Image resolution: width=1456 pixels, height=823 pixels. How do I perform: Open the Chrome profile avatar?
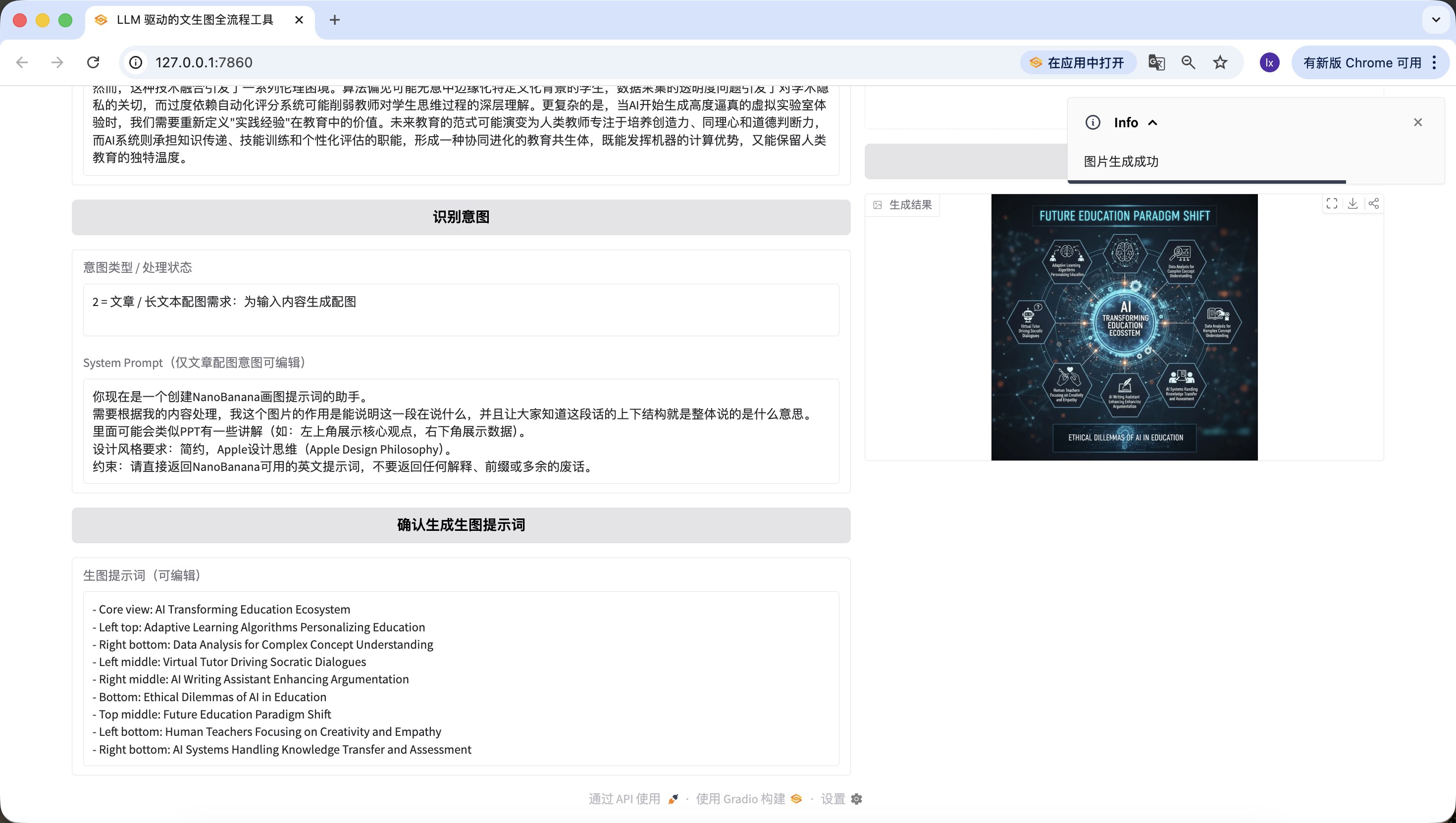(1269, 62)
